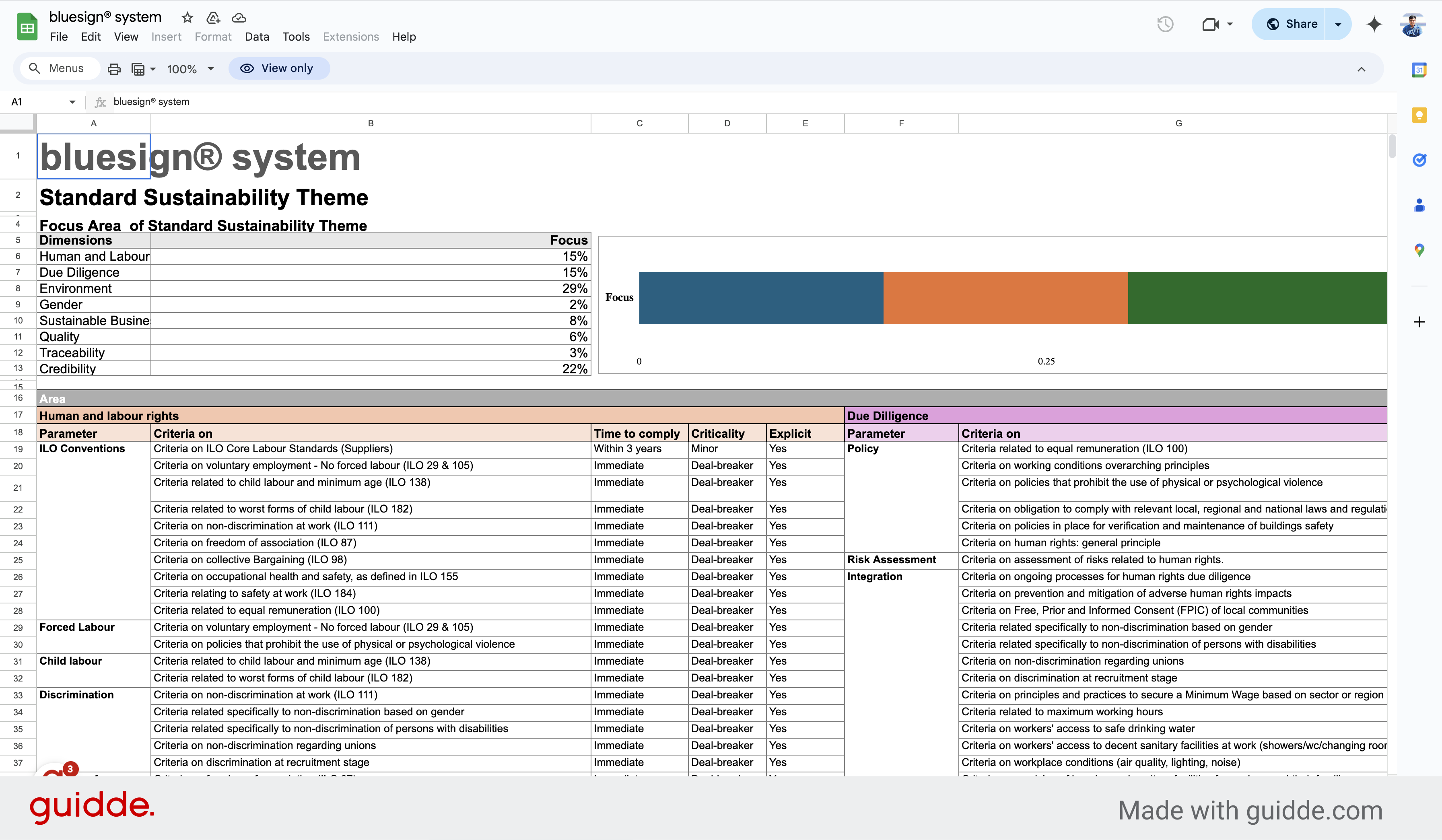Open Google Maps side panel
This screenshot has height=840, width=1442.
pos(1419,250)
